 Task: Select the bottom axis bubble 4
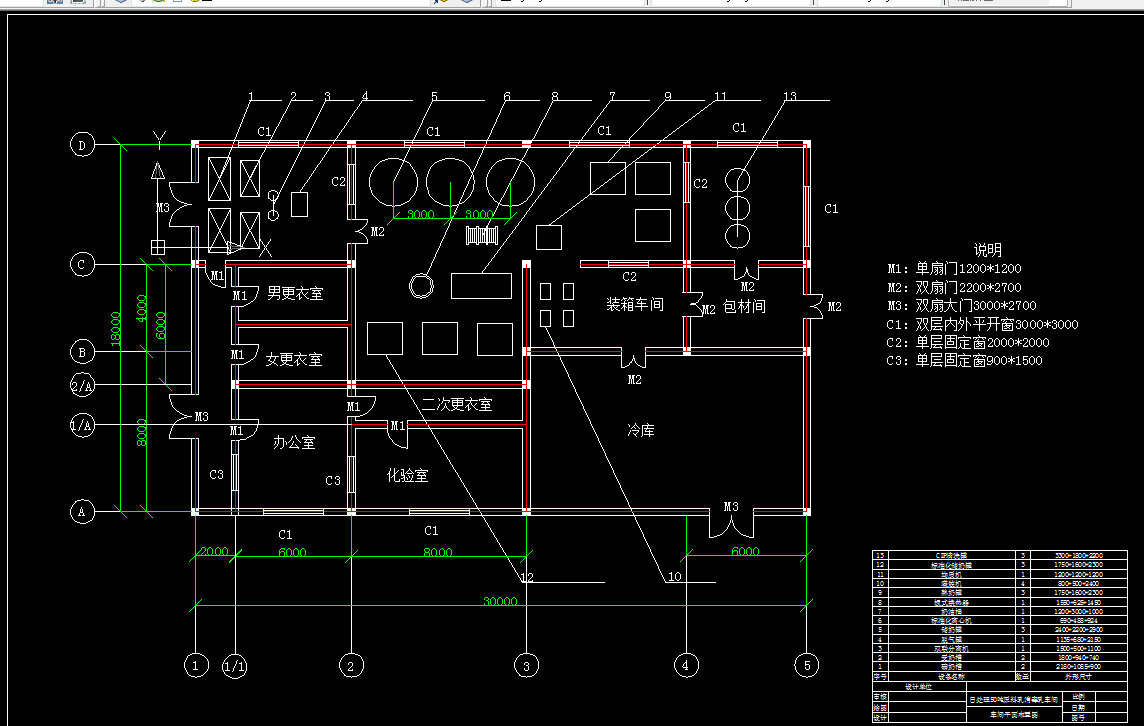point(685,665)
